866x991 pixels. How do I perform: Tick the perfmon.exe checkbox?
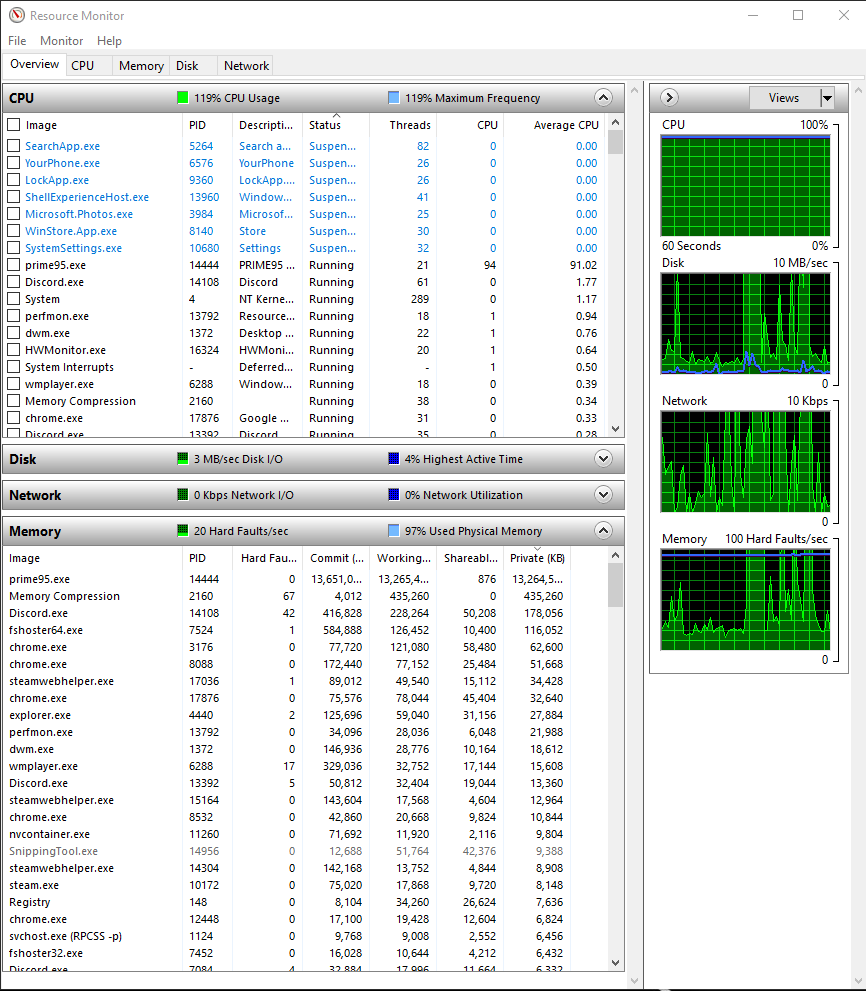pyautogui.click(x=13, y=316)
